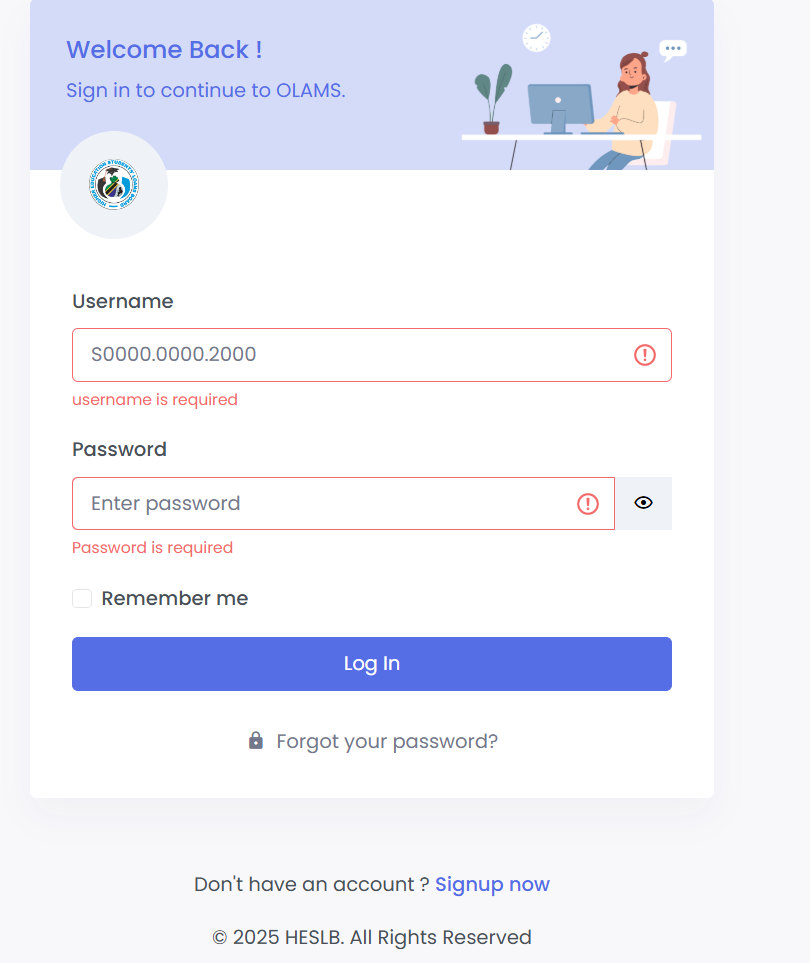Image resolution: width=810 pixels, height=963 pixels.
Task: Click the password field error exclamation icon
Action: click(x=588, y=503)
